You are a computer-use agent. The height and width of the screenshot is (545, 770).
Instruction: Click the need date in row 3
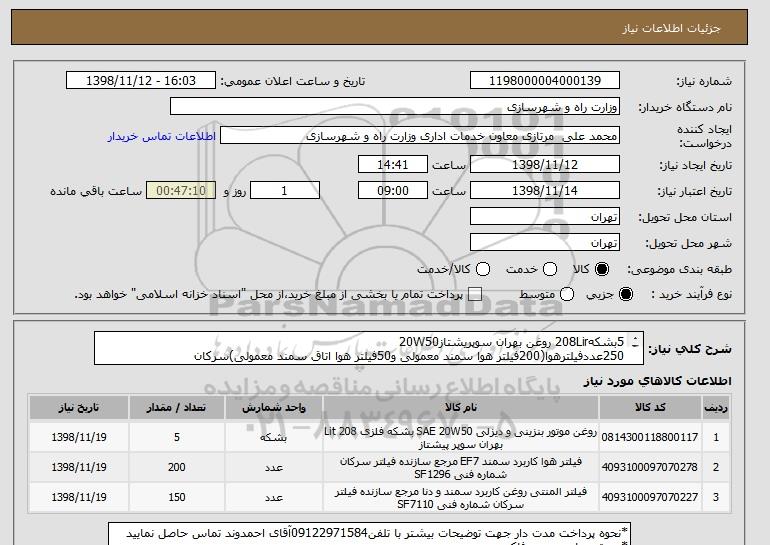pos(79,497)
